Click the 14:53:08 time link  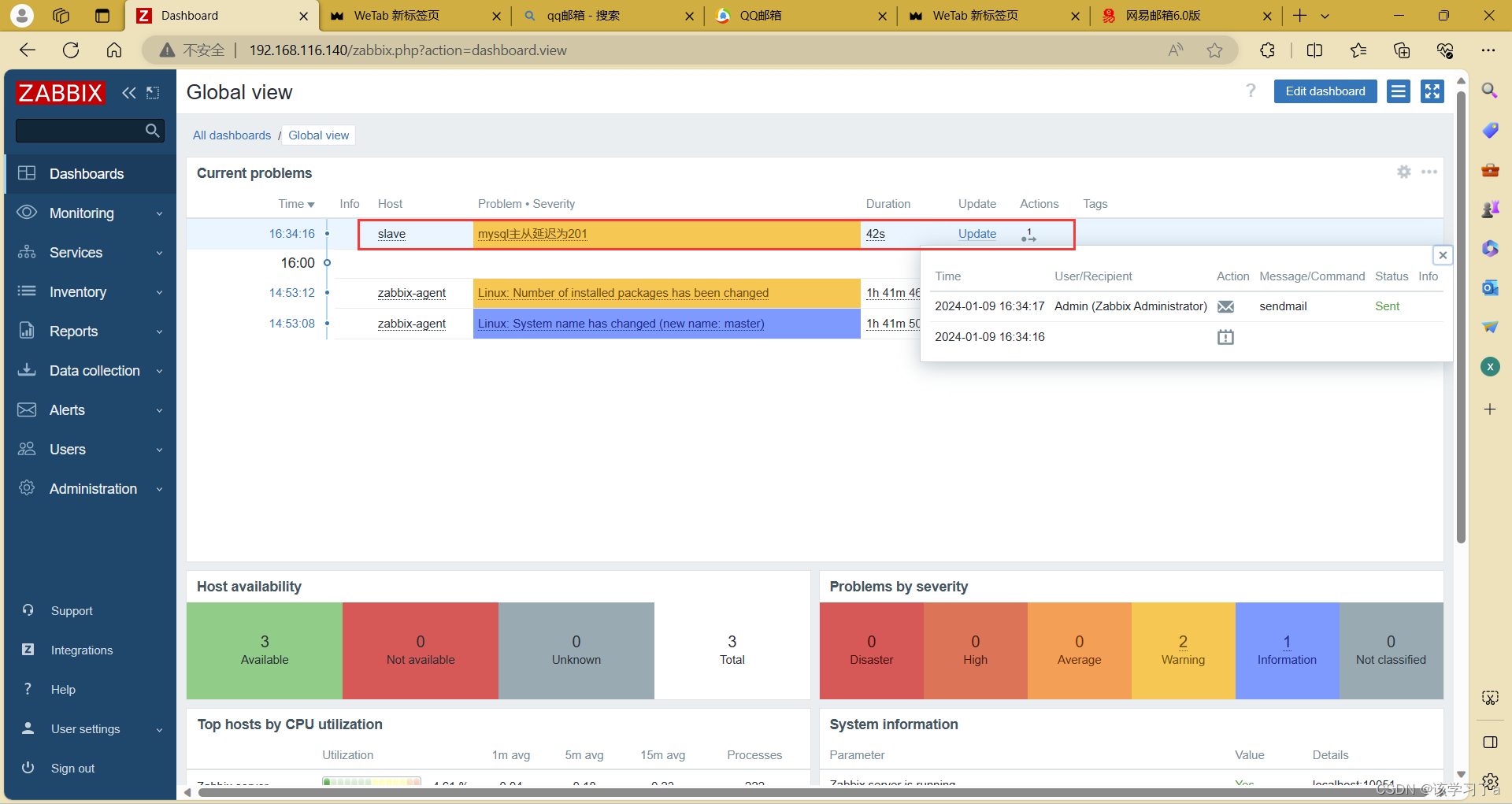(x=292, y=324)
